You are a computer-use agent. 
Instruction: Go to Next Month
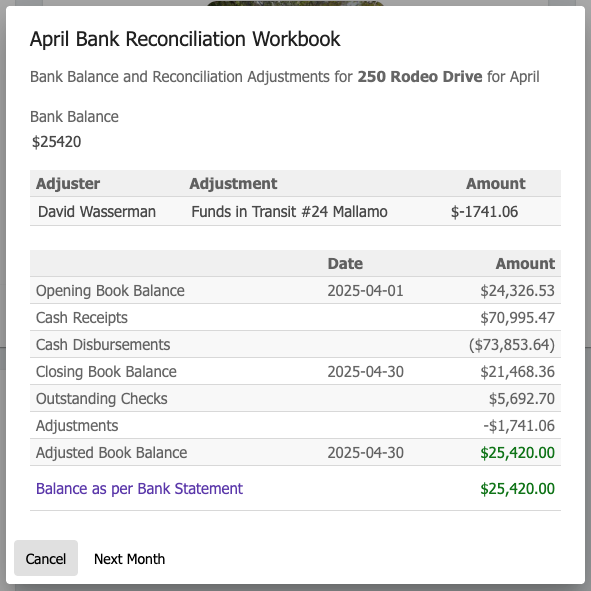(129, 559)
